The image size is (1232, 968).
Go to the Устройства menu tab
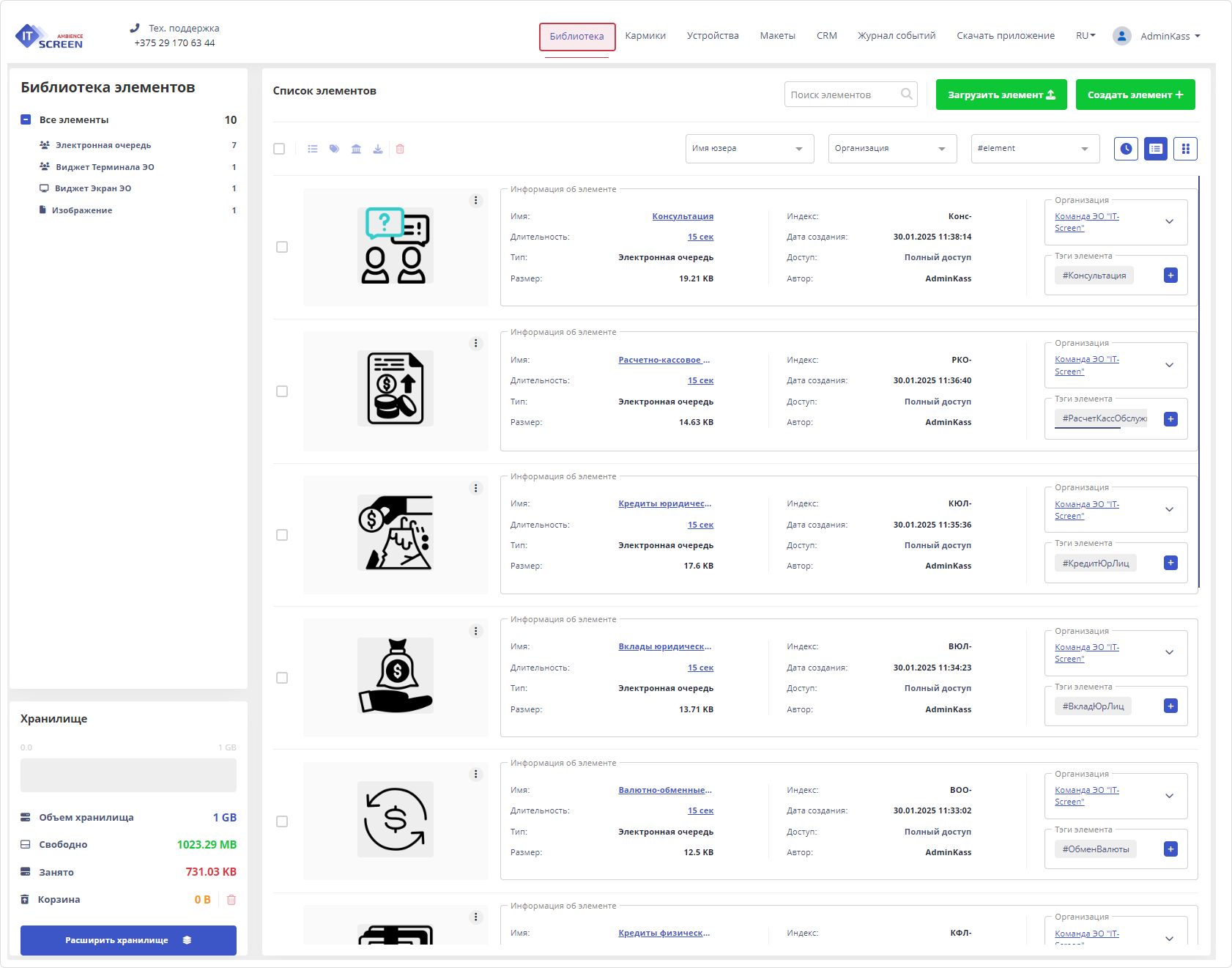coord(712,36)
